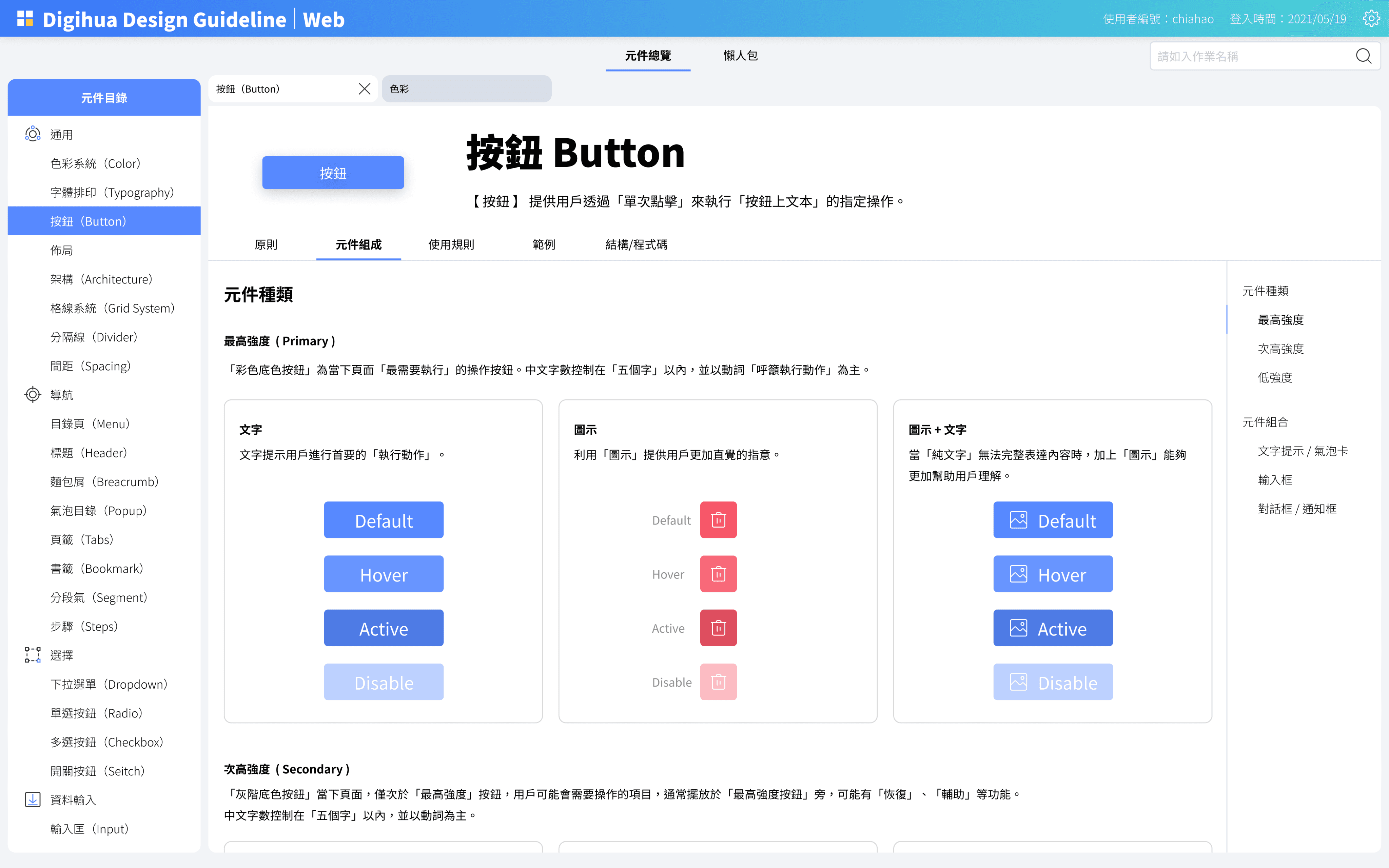This screenshot has height=868, width=1389.
Task: Click the search magnifier icon
Action: [1363, 56]
